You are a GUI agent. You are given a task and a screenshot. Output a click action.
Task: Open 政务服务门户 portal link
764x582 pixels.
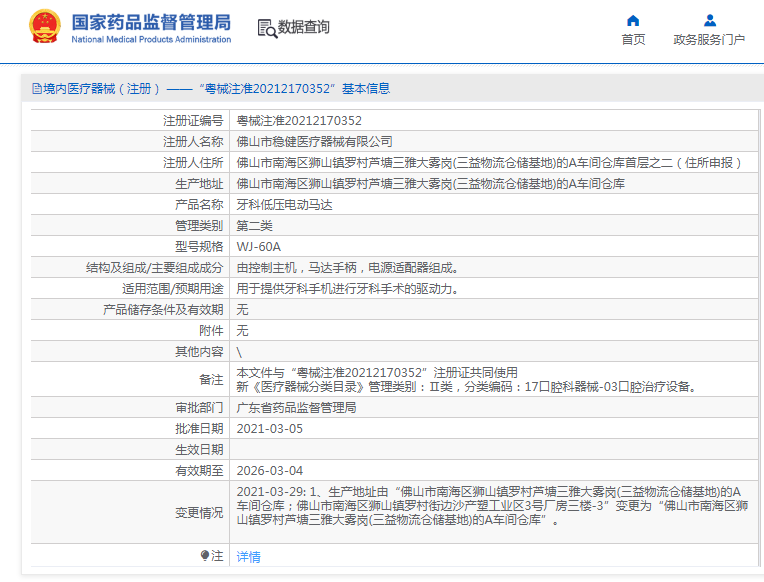click(709, 39)
